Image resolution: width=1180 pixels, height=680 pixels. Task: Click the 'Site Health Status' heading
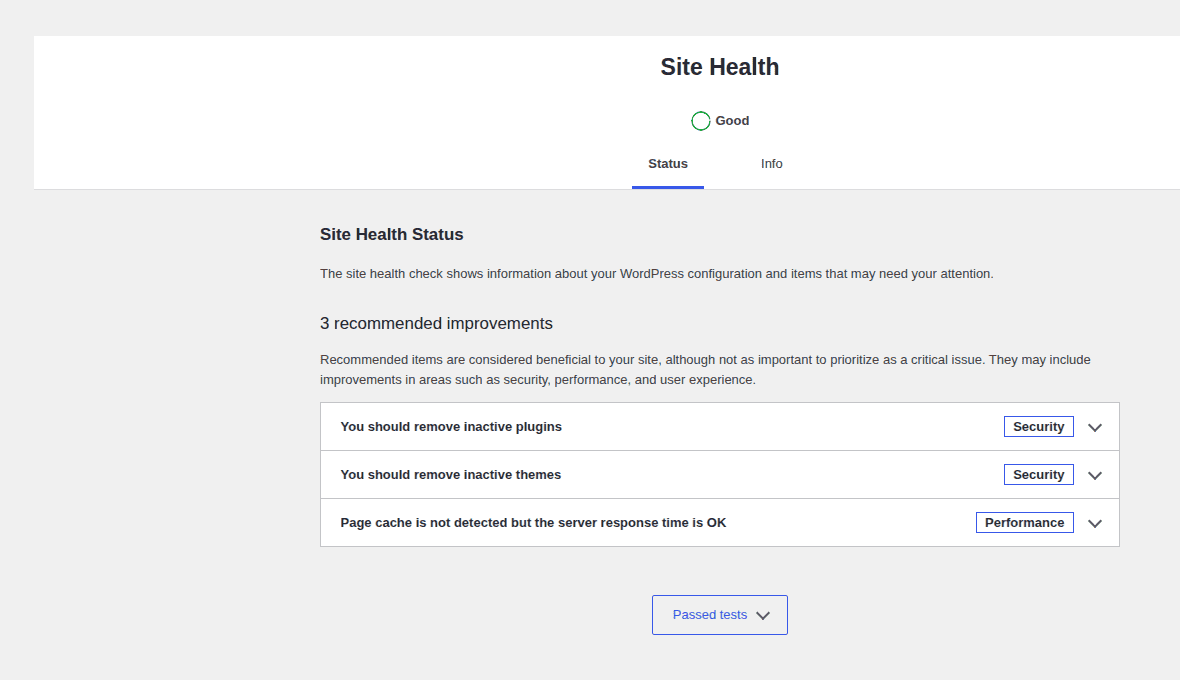391,235
